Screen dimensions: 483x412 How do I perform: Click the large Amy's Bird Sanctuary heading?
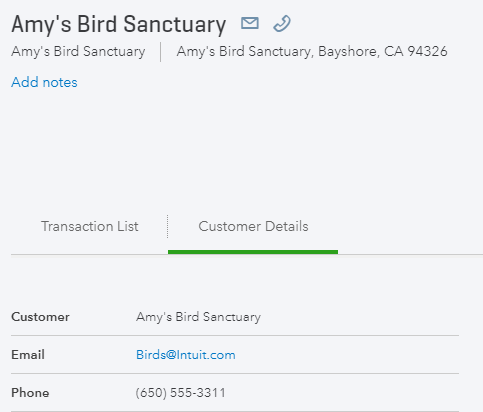point(119,25)
